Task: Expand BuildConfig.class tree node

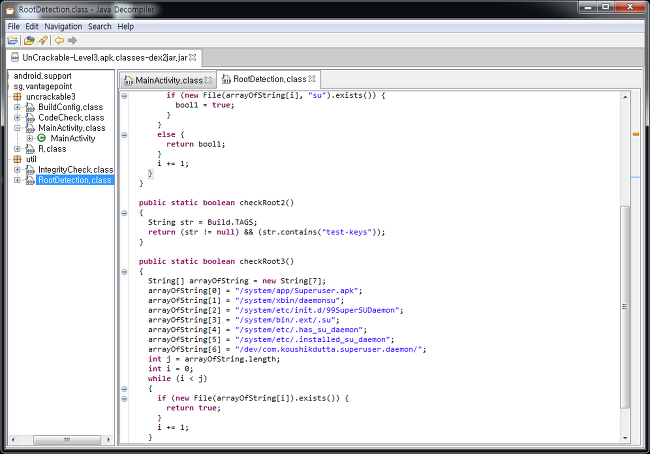Action: (x=17, y=107)
